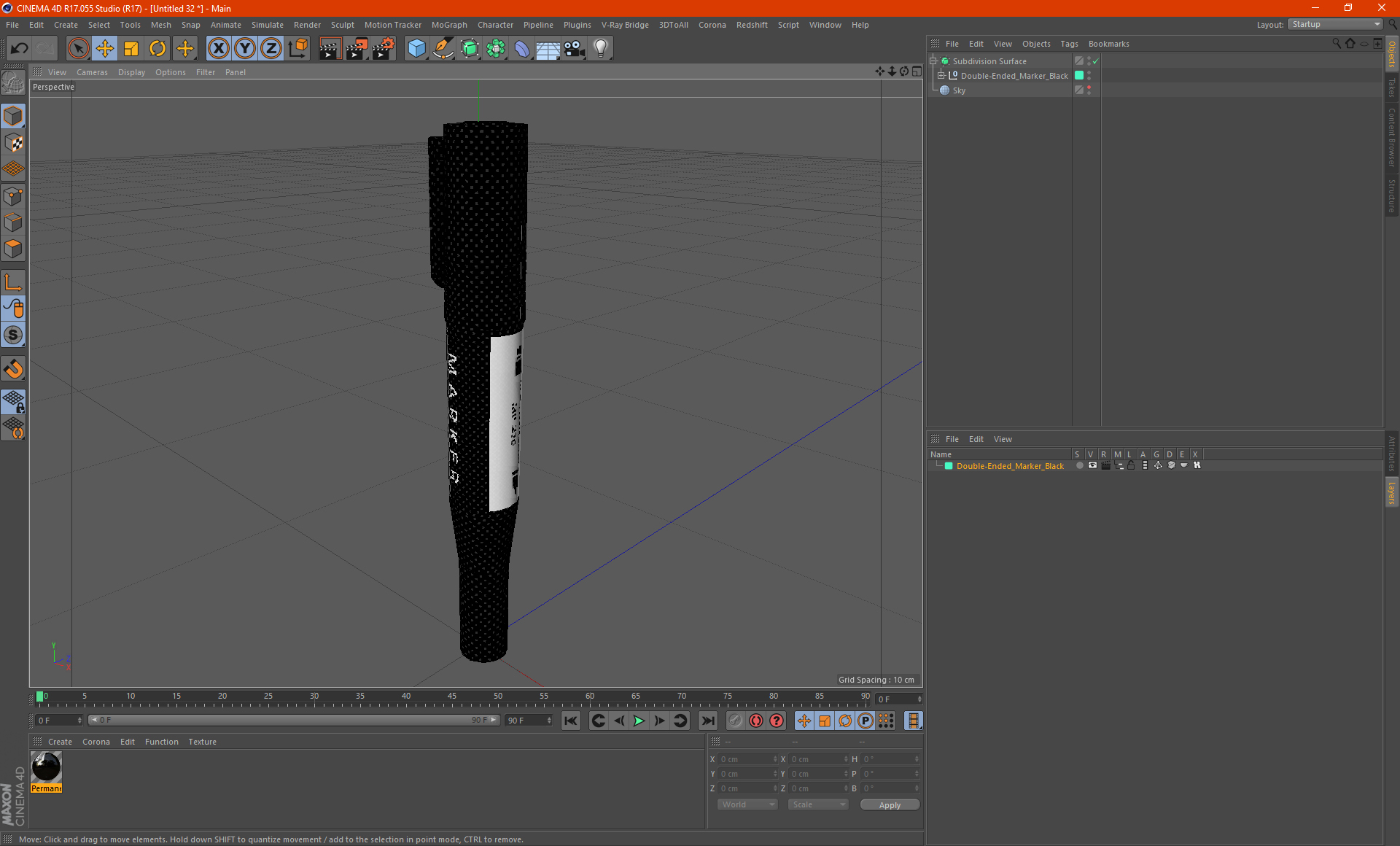1400x846 pixels.
Task: Go to end of animation
Action: point(707,721)
